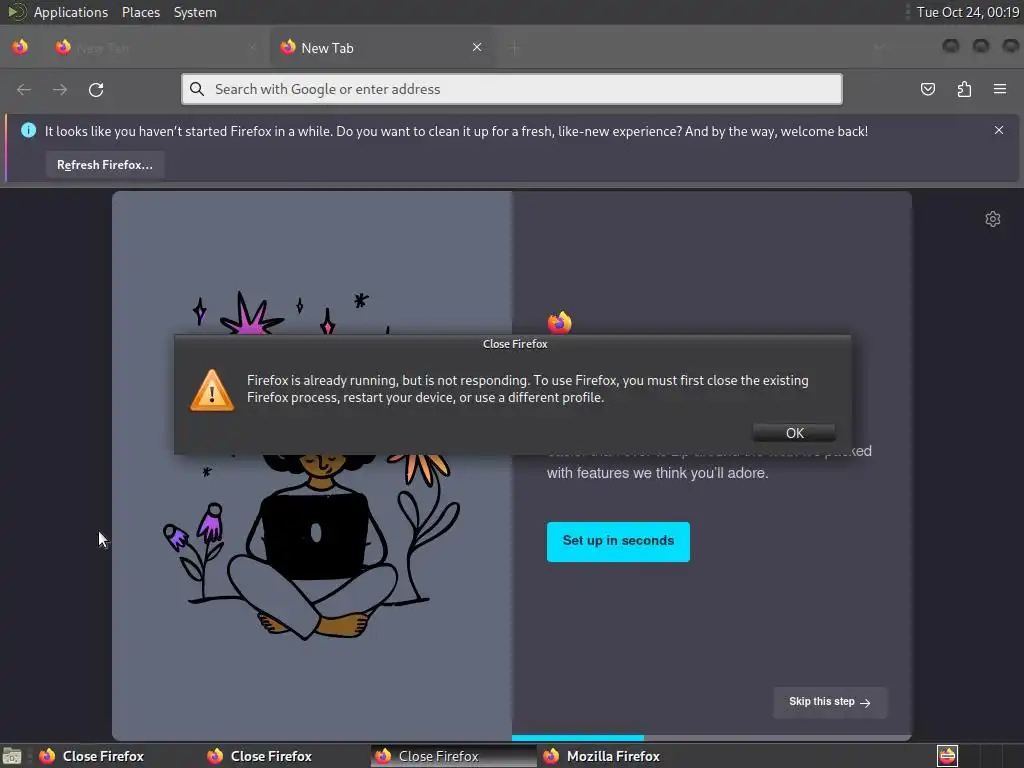Open a new tab with plus button
The width and height of the screenshot is (1024, 768).
click(x=515, y=47)
